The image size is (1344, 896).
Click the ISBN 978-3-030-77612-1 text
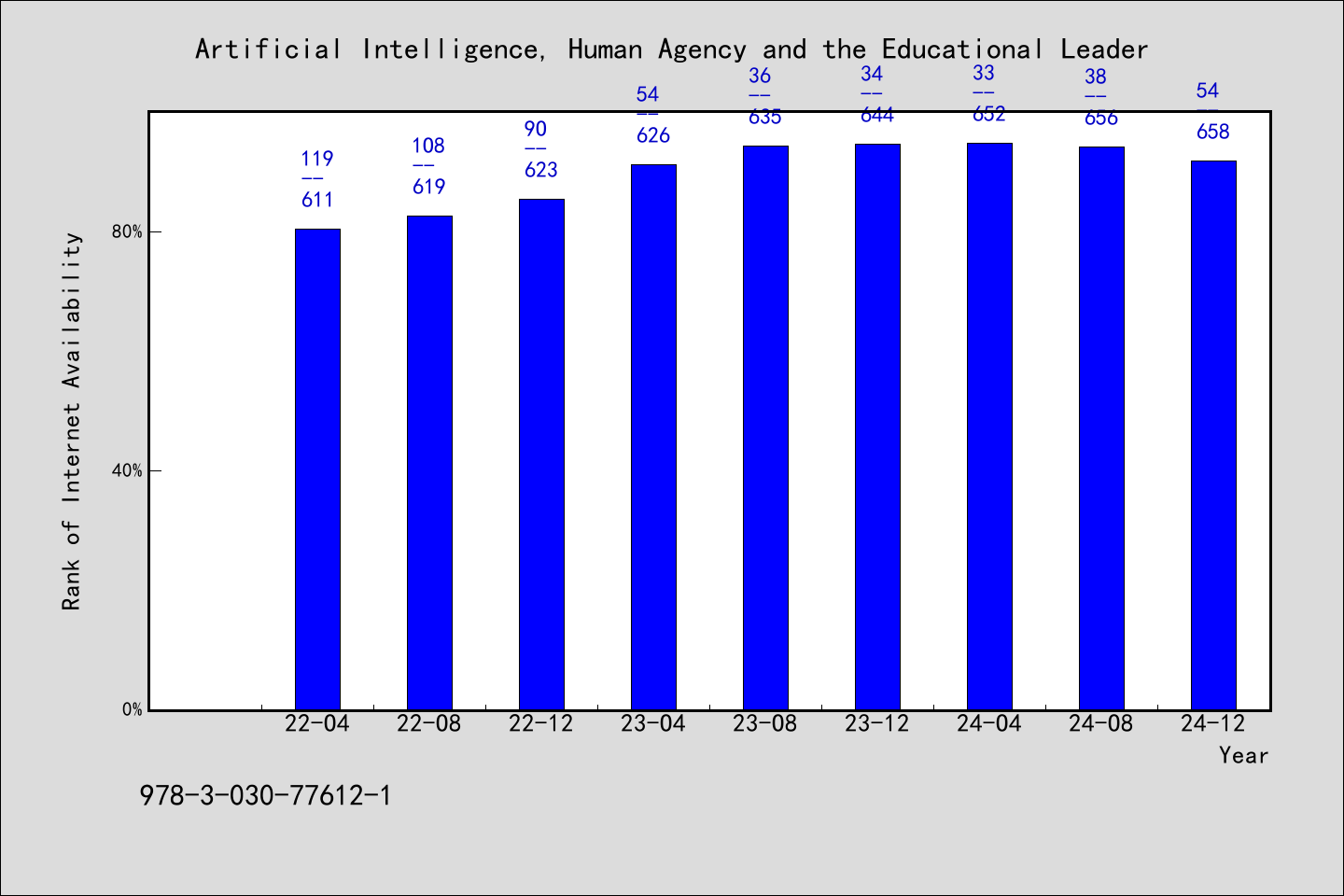tap(266, 795)
